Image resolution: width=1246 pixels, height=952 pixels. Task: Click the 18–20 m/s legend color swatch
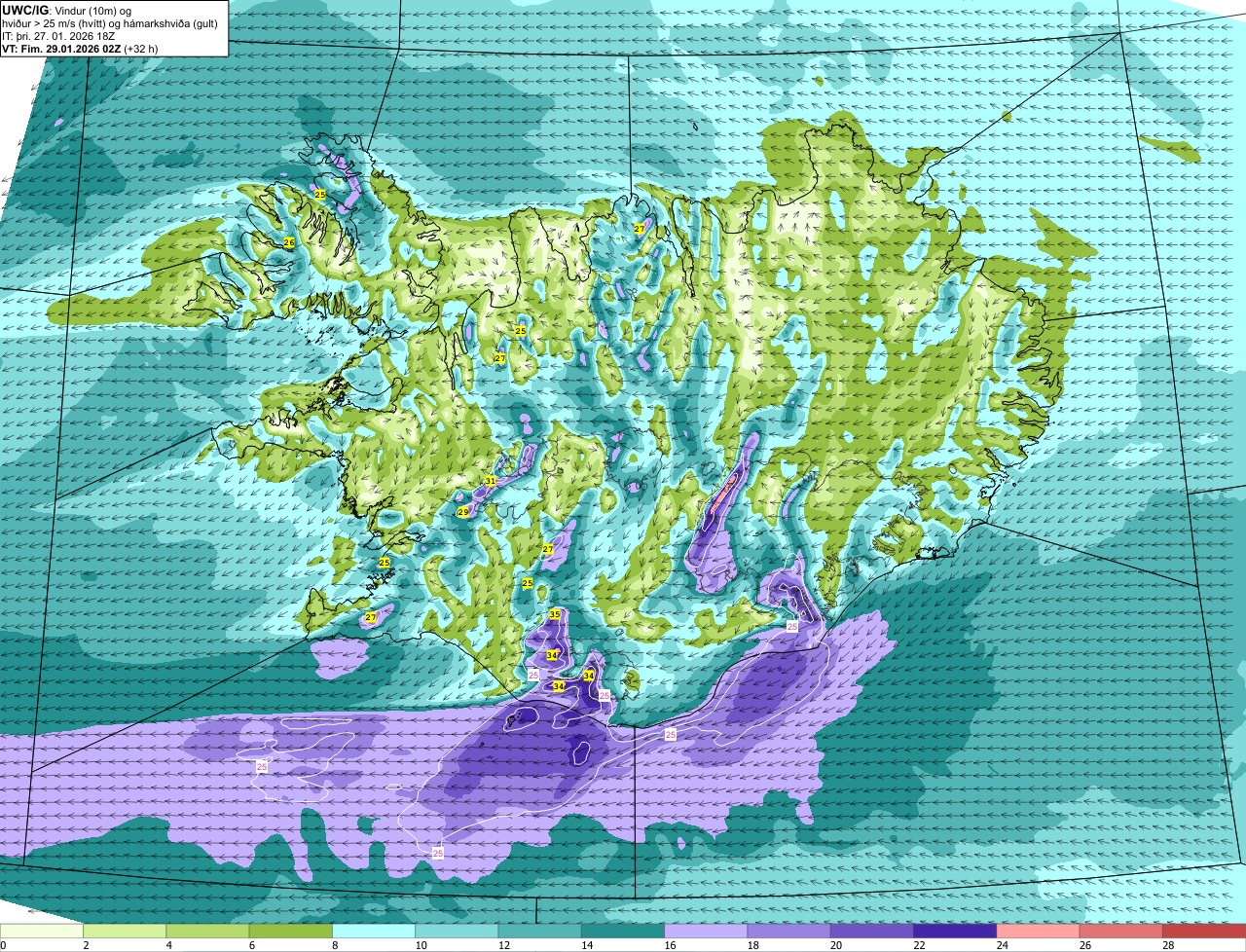coord(789,931)
